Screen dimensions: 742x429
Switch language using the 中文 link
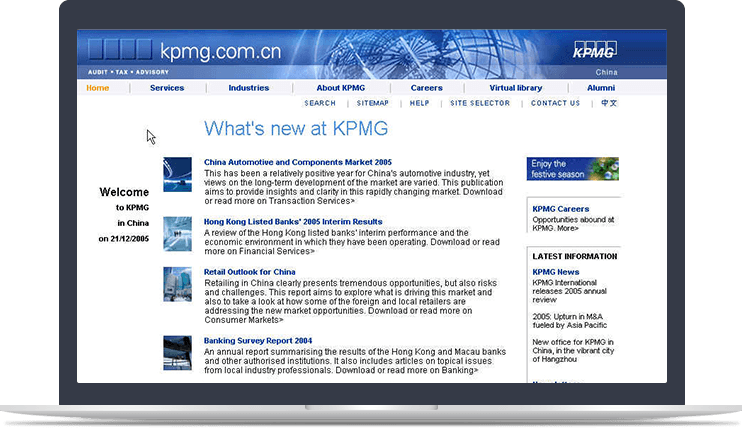coord(609,103)
